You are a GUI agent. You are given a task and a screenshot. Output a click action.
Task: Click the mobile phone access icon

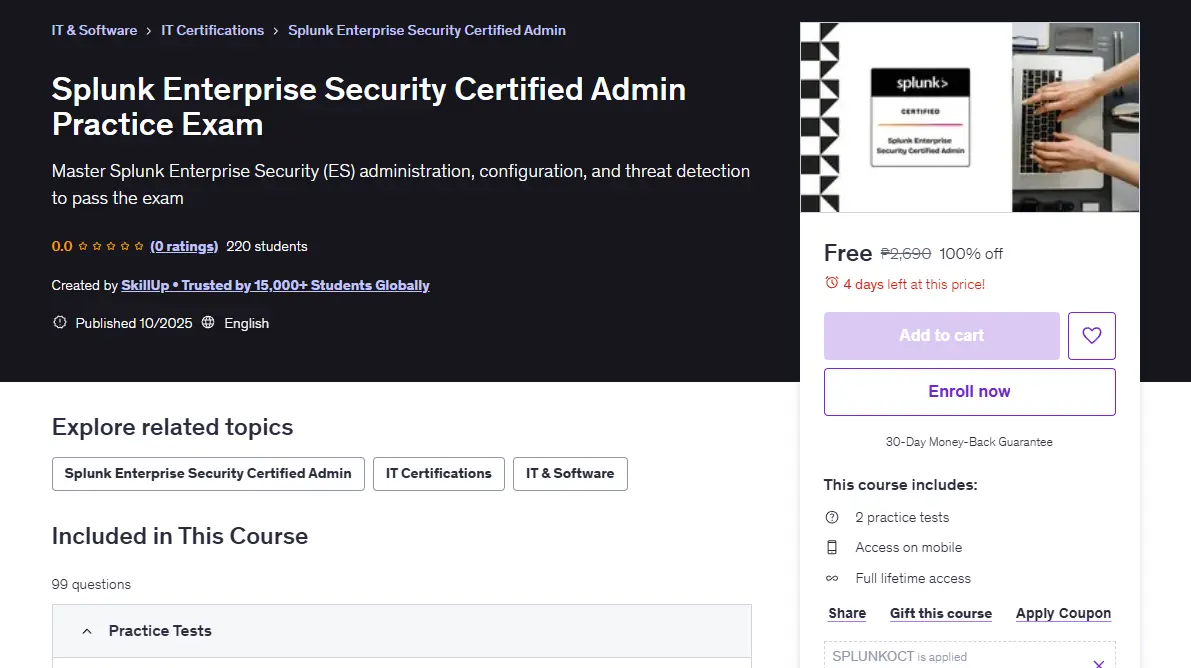[832, 547]
